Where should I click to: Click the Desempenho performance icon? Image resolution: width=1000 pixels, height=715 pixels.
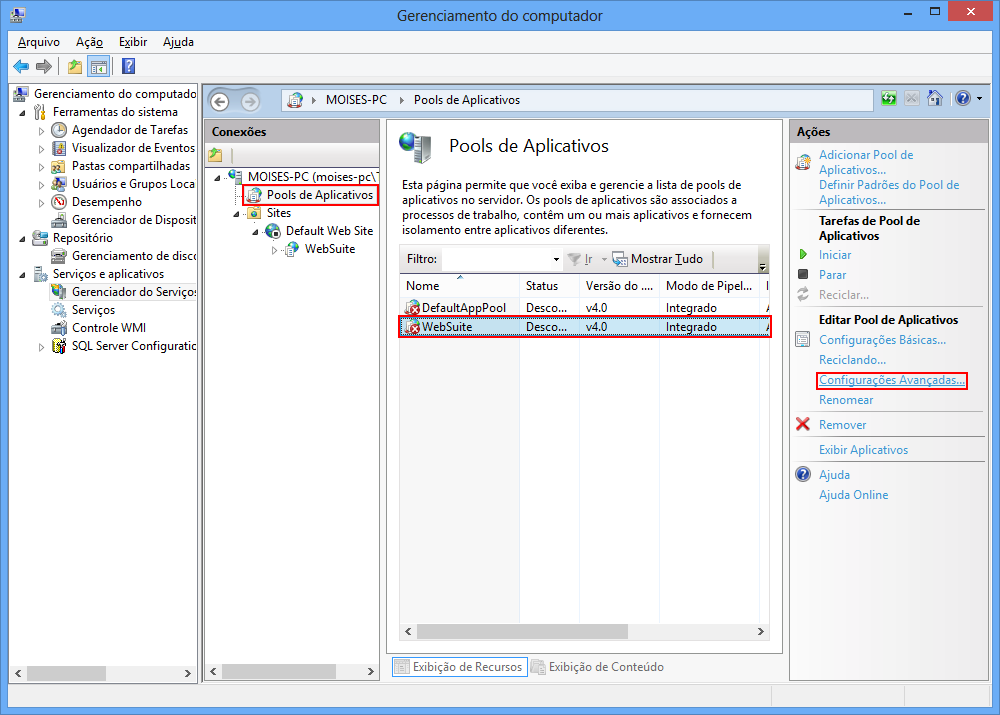pos(59,202)
